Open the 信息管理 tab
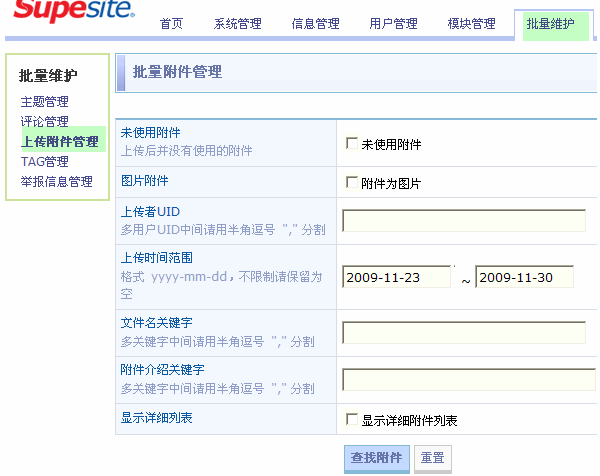This screenshot has width=600, height=476. click(x=315, y=24)
